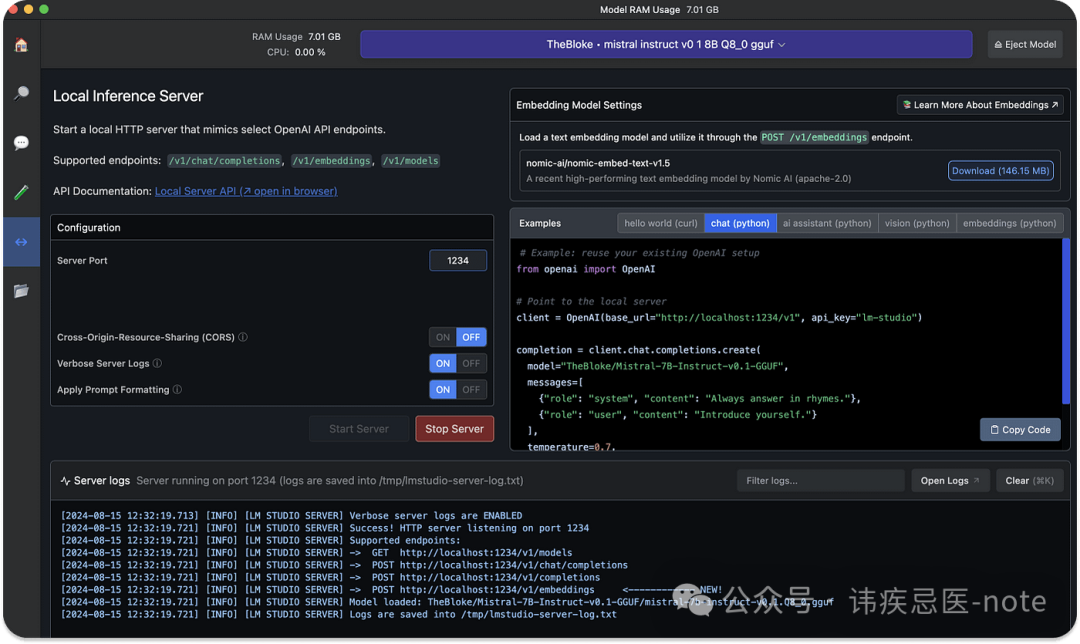Click the /v1/chat/completions endpoint tag
The width and height of the screenshot is (1080, 644).
(225, 160)
